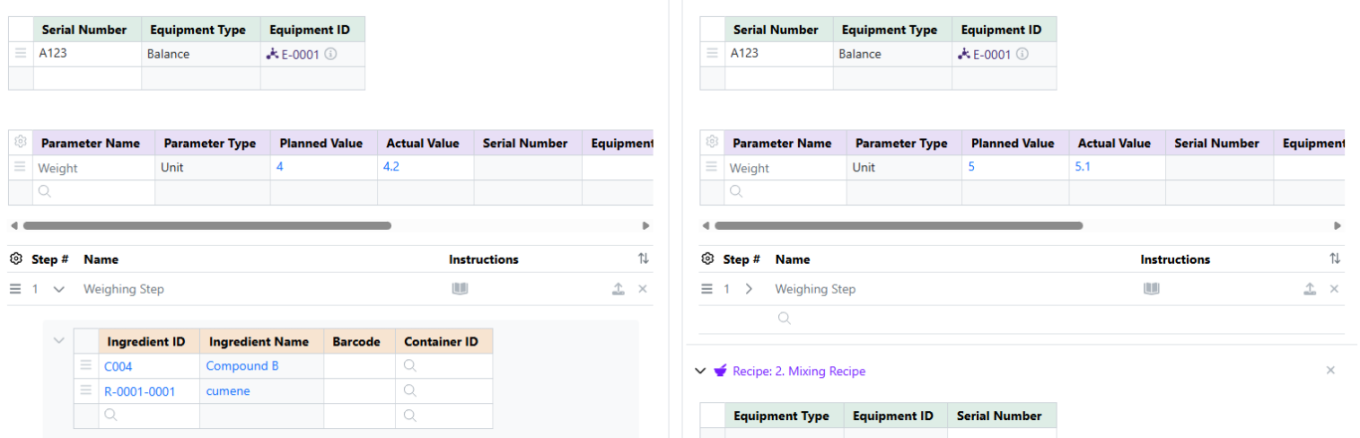The width and height of the screenshot is (1360, 438).
Task: Open ingredient link R-0001-0001
Action: (x=139, y=391)
